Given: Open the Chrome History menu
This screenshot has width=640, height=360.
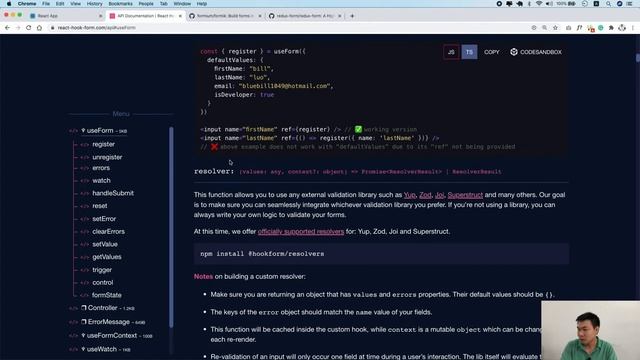Looking at the screenshot, I should pyautogui.click(x=94, y=4).
